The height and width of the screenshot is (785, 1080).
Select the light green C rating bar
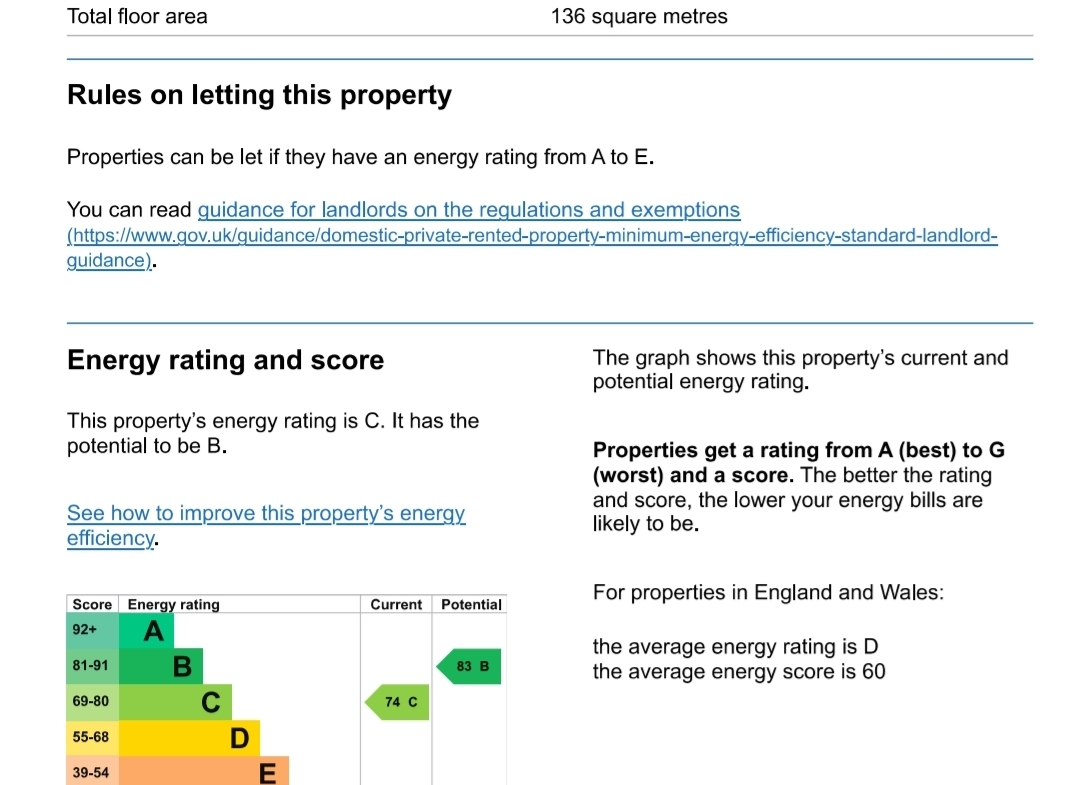[x=176, y=702]
